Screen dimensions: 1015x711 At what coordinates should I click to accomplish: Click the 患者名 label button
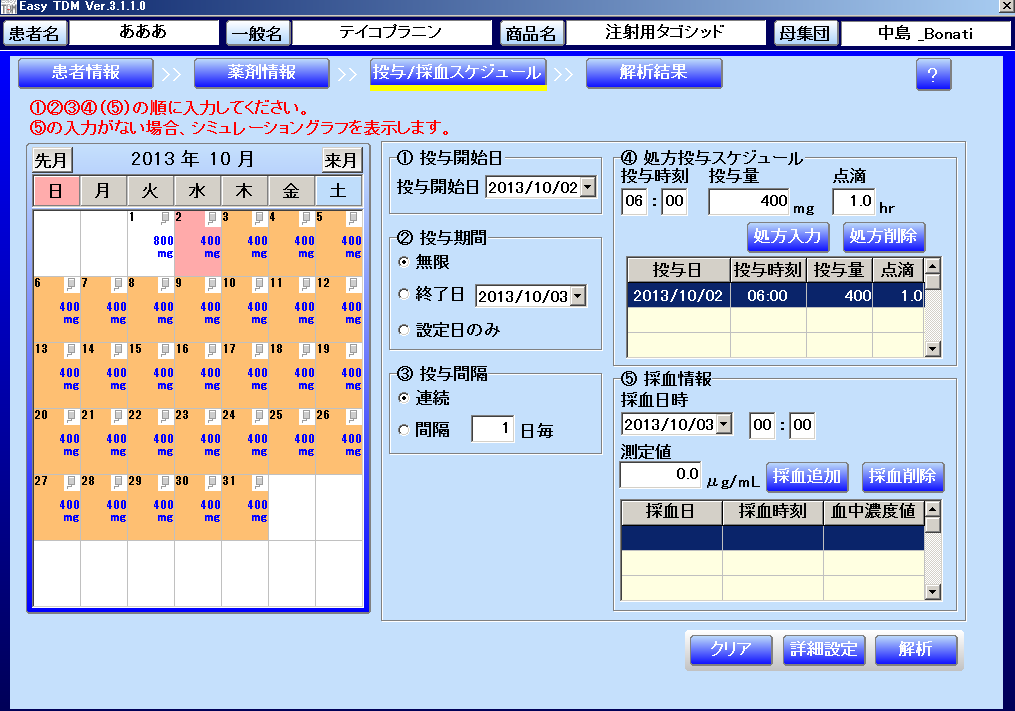coord(34,33)
